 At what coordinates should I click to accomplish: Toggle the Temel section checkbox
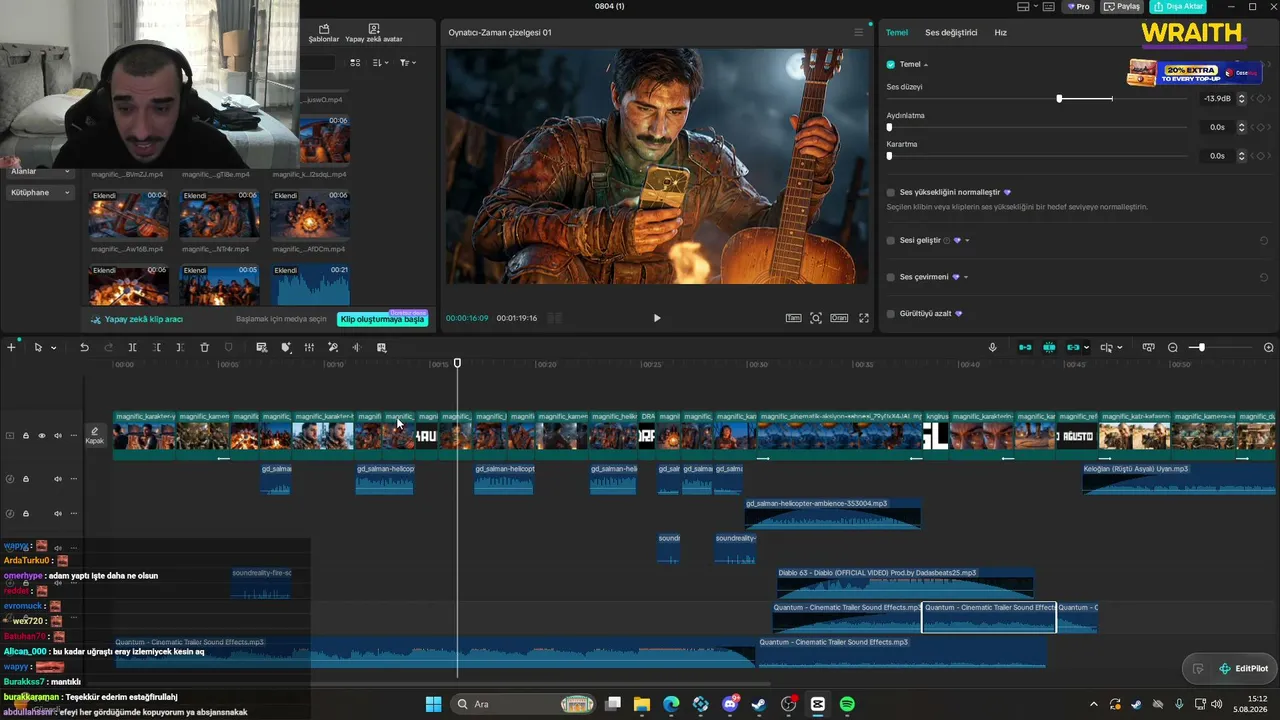[891, 64]
